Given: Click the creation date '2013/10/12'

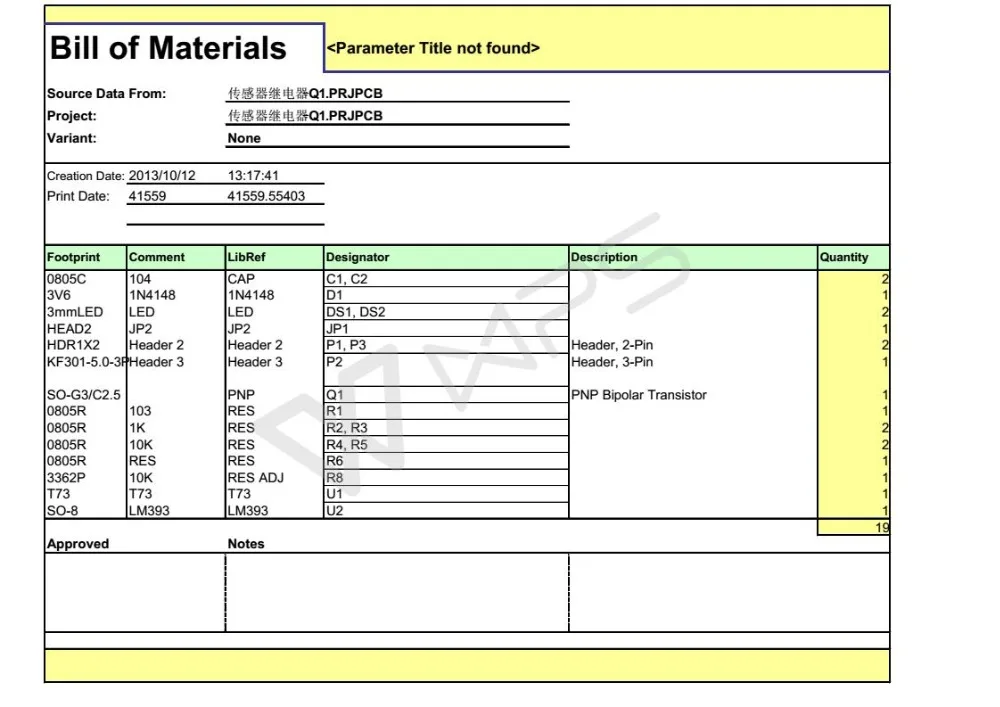Looking at the screenshot, I should pos(162,176).
